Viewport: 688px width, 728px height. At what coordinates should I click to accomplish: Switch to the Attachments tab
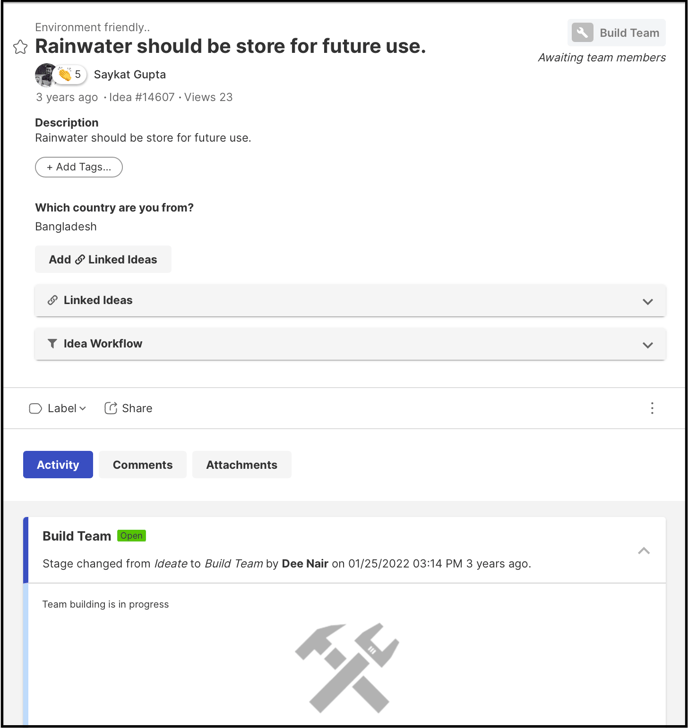coord(242,465)
